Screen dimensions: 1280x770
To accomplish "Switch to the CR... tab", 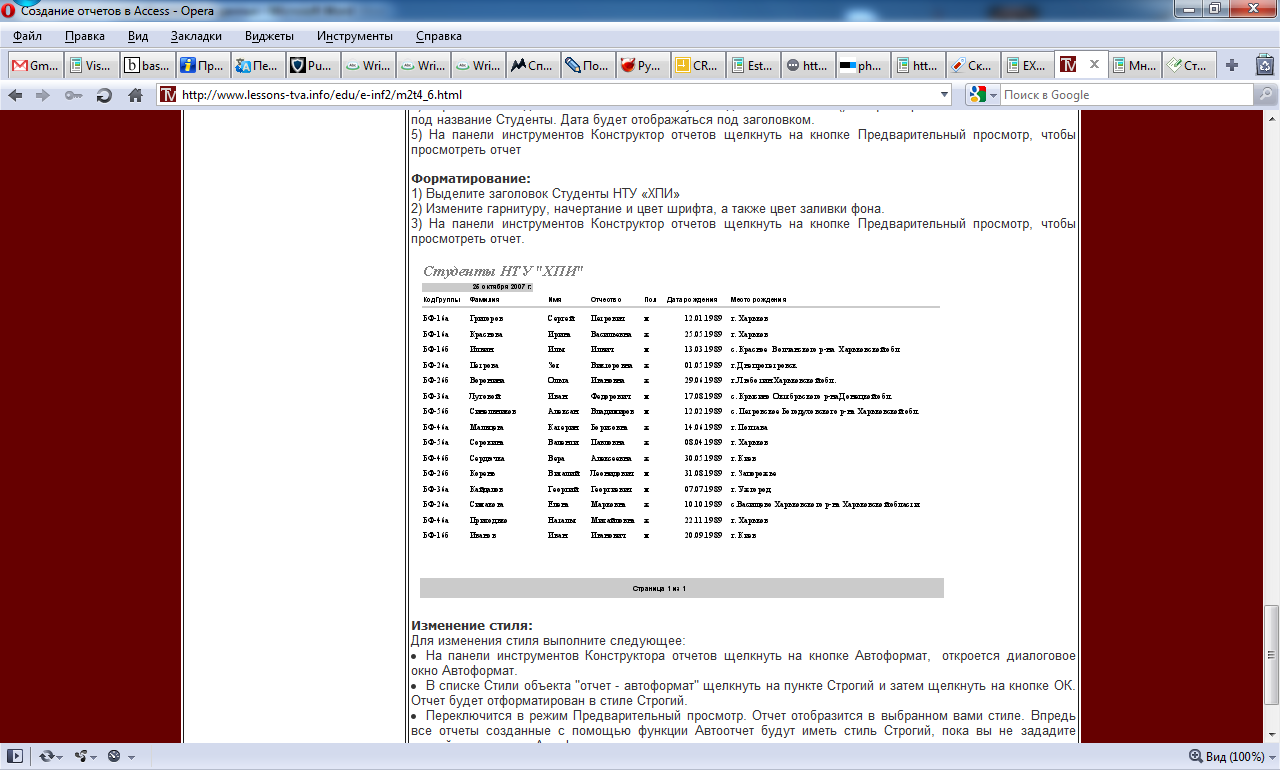I will 699,66.
